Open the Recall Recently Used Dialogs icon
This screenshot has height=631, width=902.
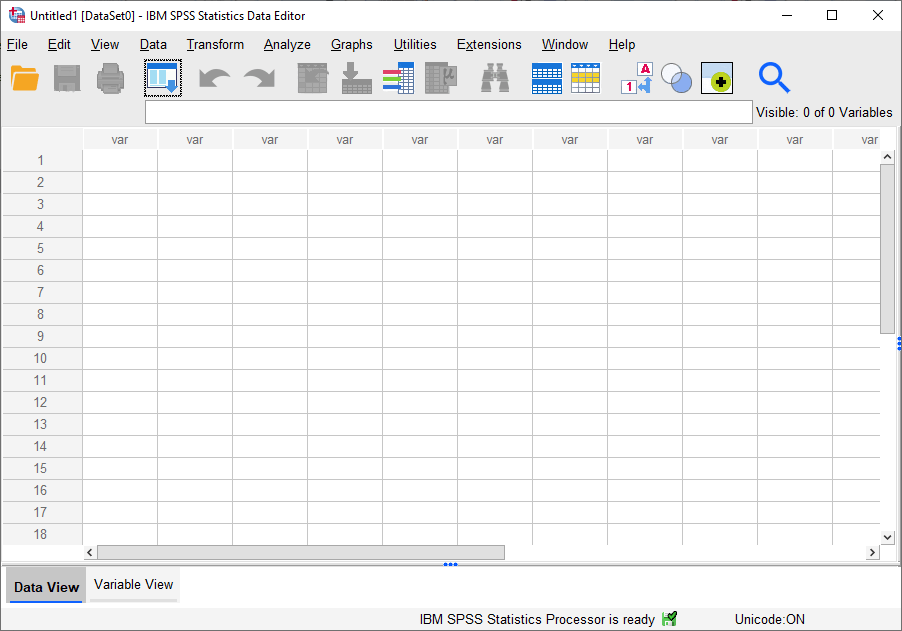(162, 78)
